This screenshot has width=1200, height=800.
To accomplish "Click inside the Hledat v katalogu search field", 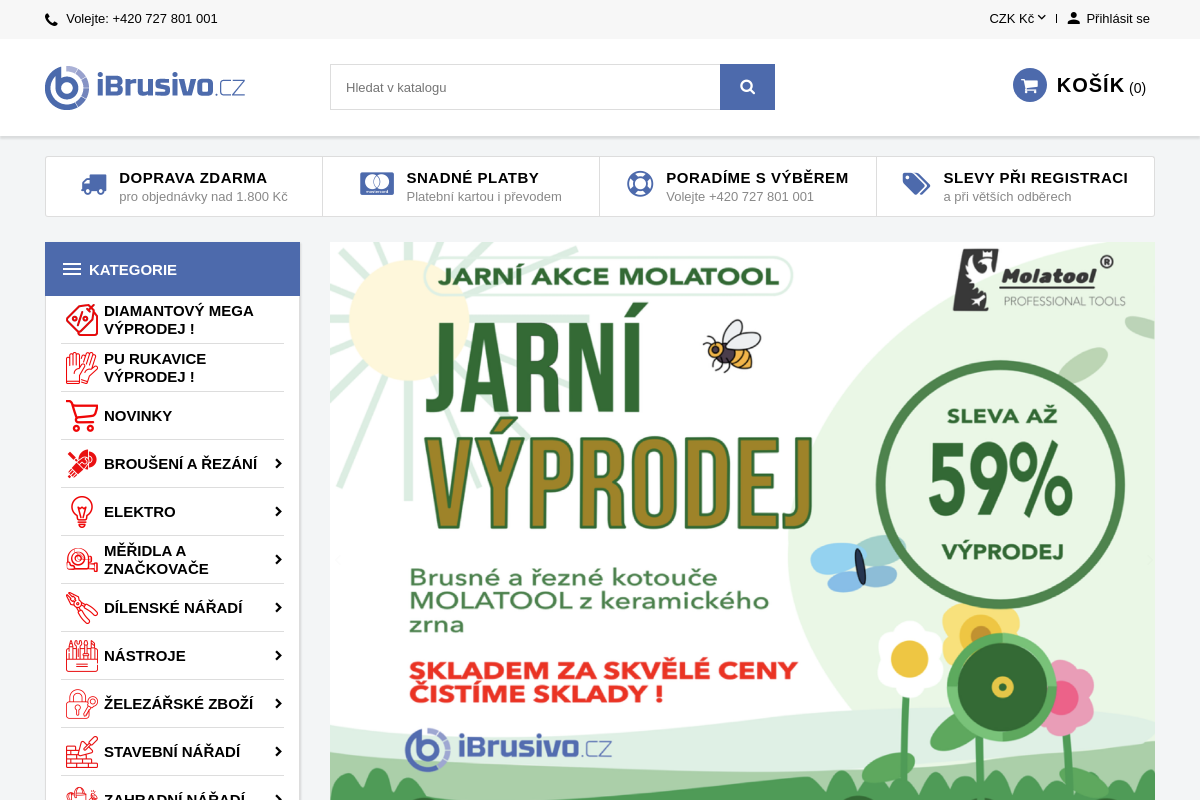I will pyautogui.click(x=524, y=87).
